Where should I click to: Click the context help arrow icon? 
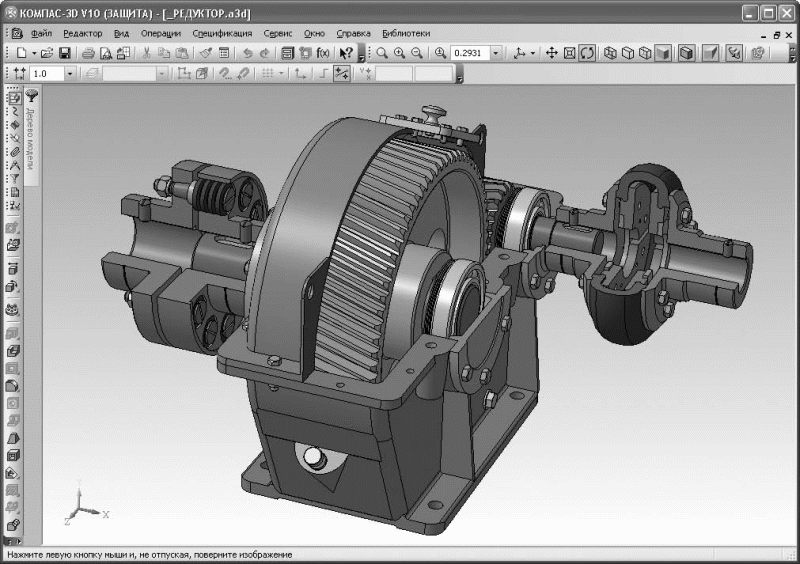[346, 52]
